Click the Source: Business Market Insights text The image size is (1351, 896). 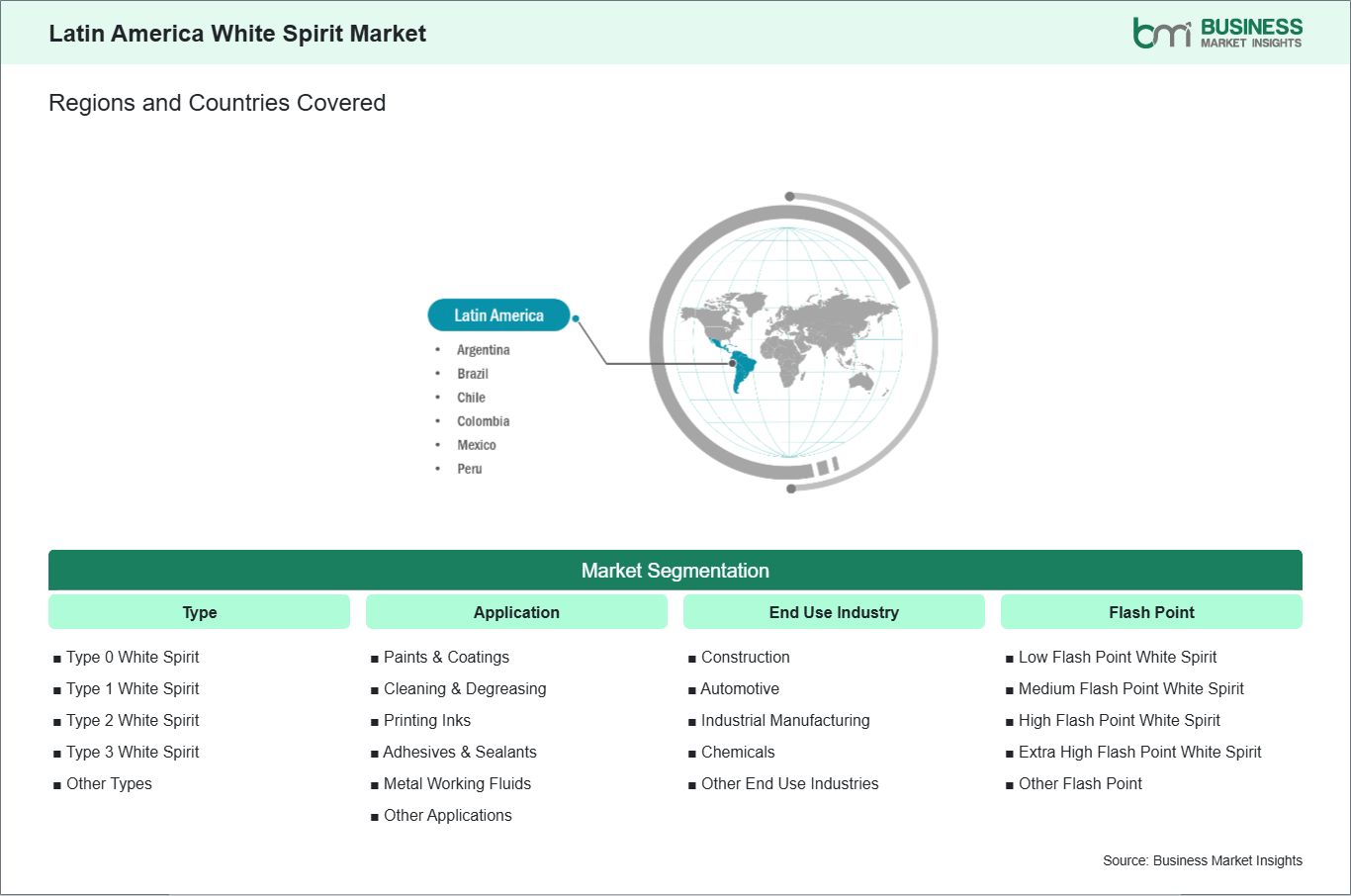1203,860
